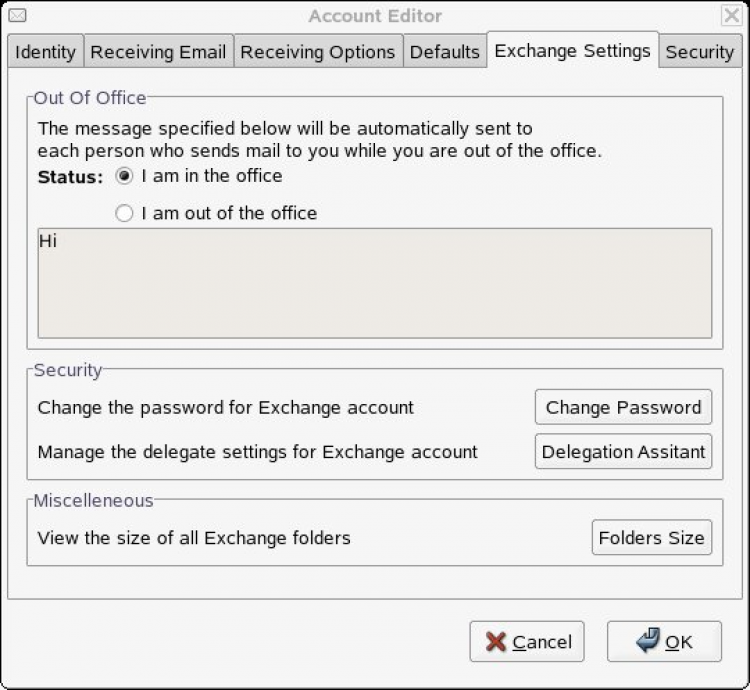Click the "Status:" label
The height and width of the screenshot is (690, 750).
[70, 177]
